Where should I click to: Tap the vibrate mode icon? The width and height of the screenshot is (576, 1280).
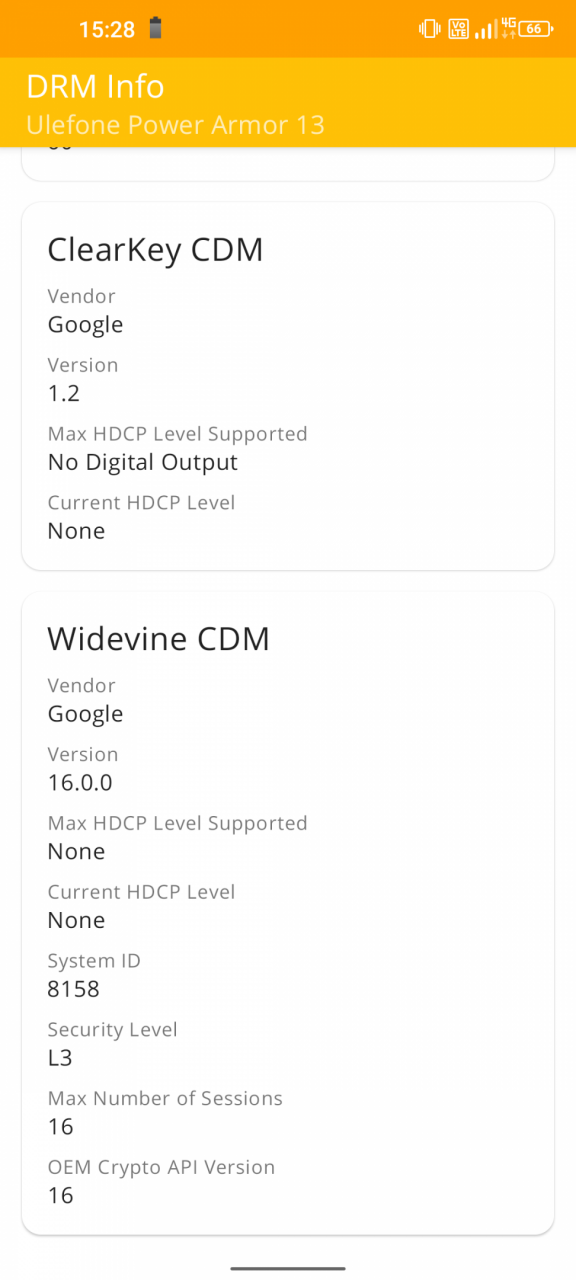click(x=430, y=29)
